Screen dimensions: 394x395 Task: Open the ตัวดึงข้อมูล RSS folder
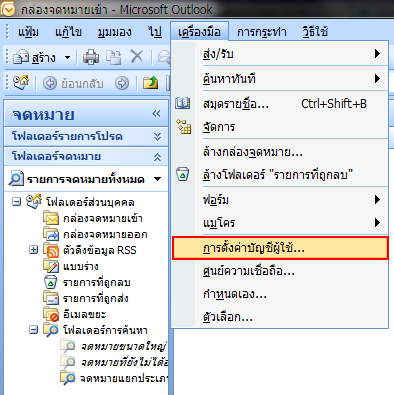99,250
